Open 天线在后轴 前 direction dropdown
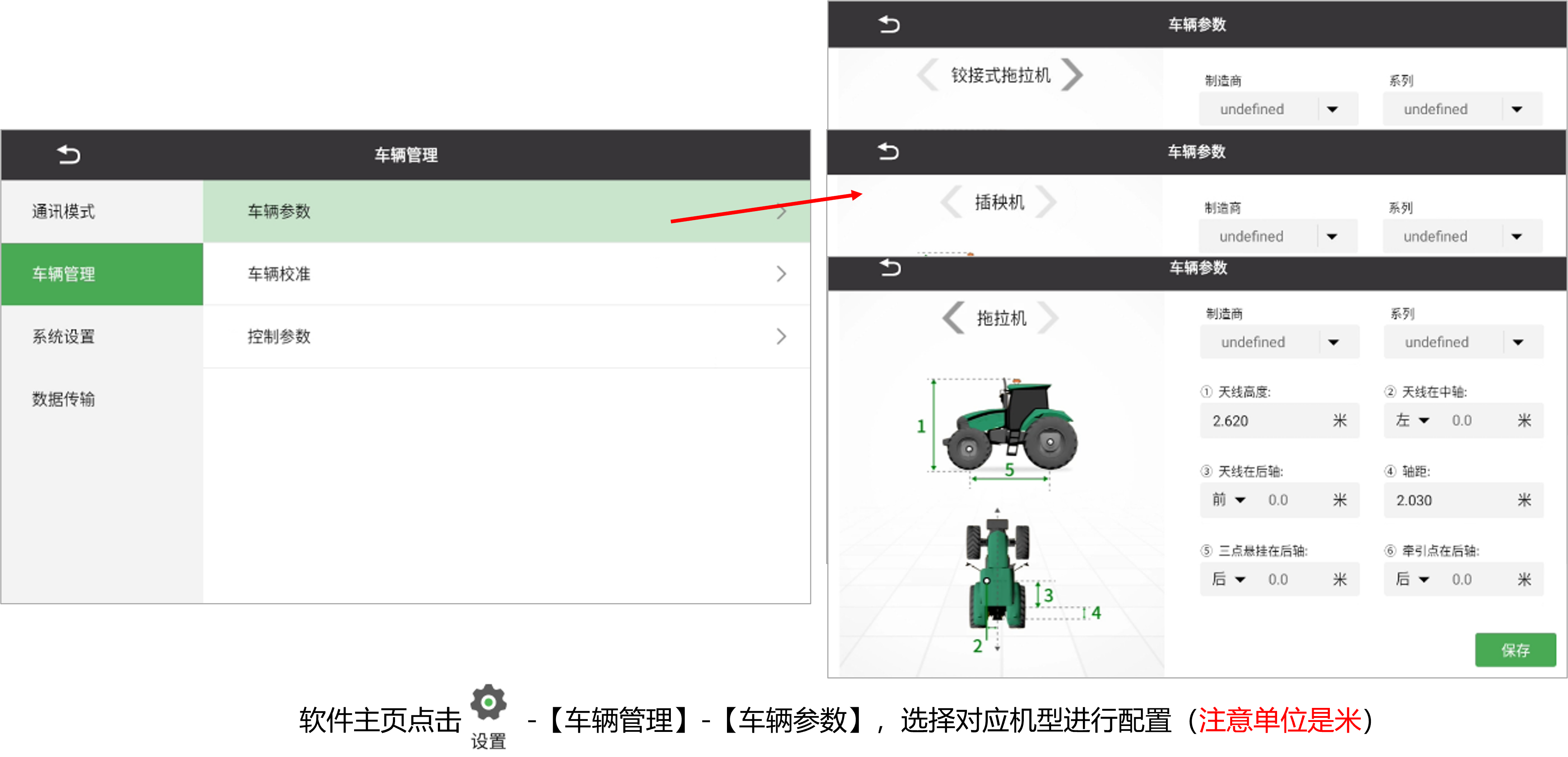The image size is (1568, 757). [x=1228, y=500]
